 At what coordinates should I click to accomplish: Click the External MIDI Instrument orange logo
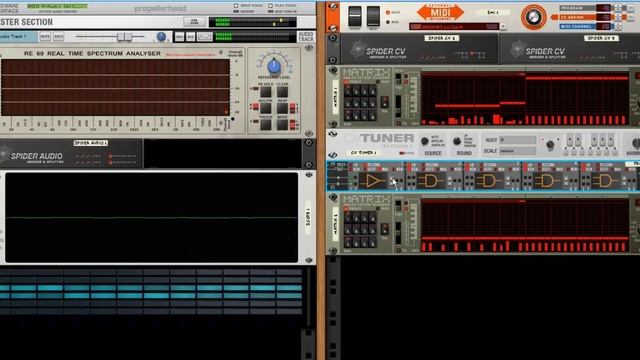coord(440,12)
